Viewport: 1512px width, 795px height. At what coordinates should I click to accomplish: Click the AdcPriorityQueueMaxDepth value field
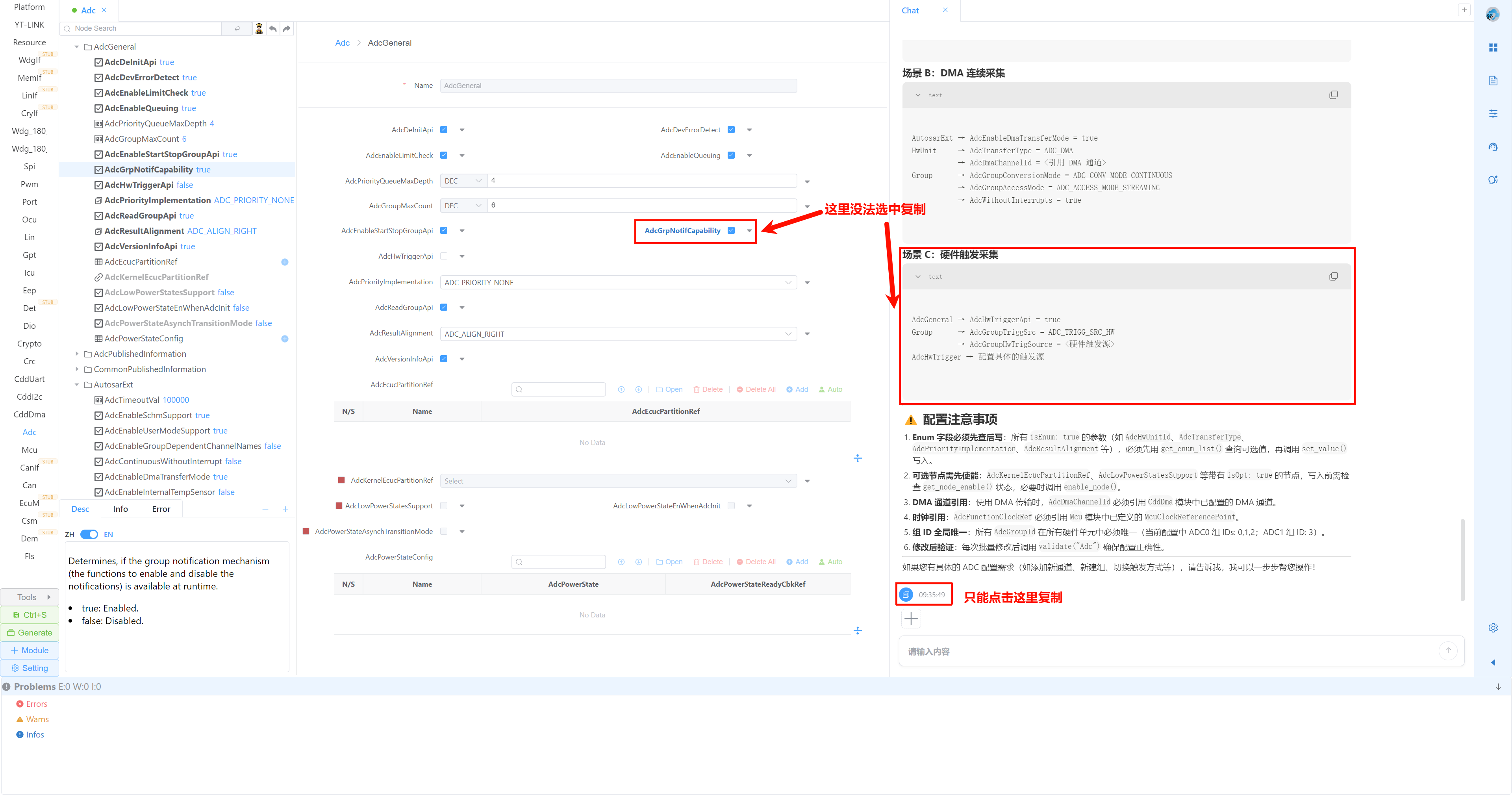click(641, 181)
